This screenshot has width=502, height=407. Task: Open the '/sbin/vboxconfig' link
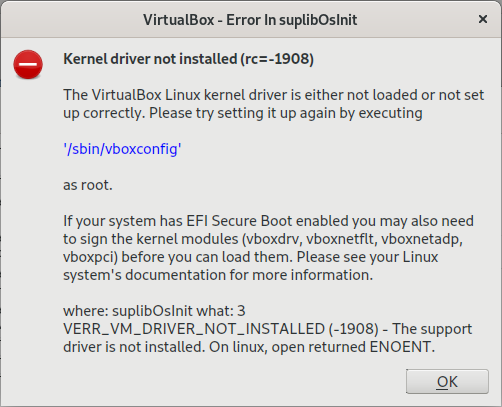[x=122, y=149]
